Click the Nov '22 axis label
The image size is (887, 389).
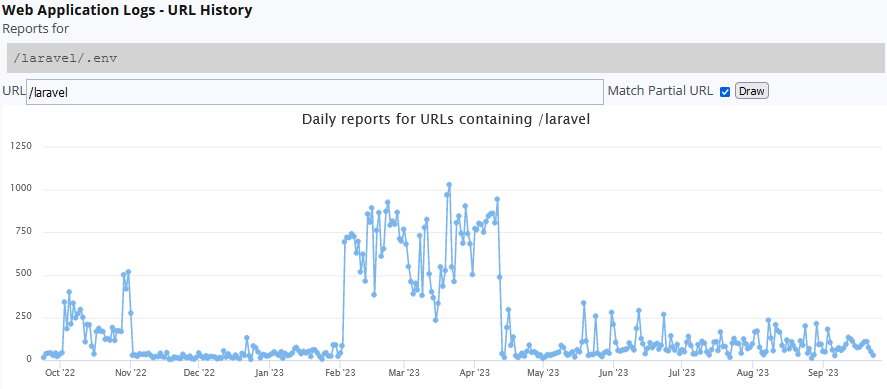131,373
